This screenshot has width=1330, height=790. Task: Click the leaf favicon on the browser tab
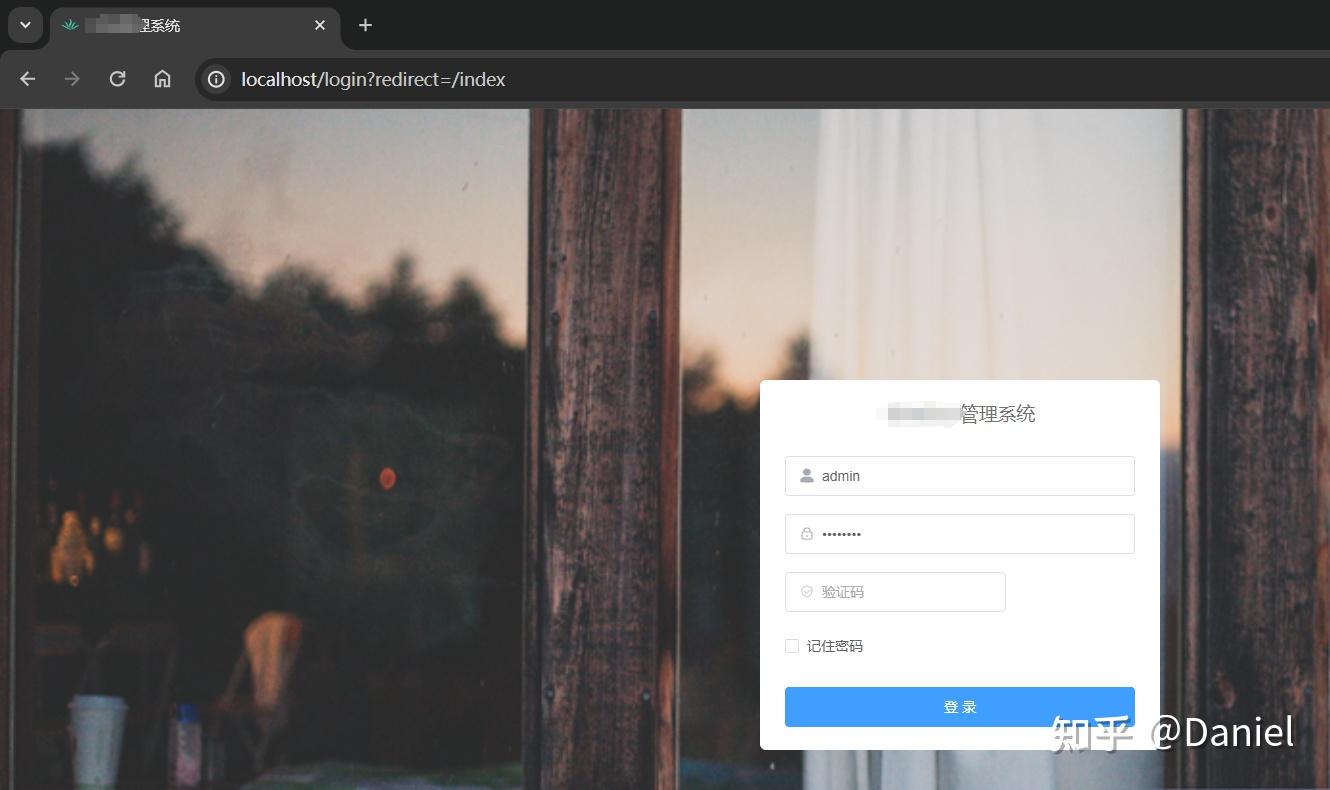69,25
